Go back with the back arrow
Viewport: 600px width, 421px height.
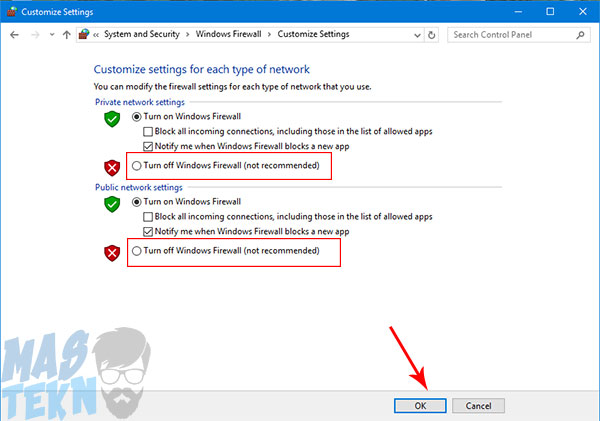15,35
